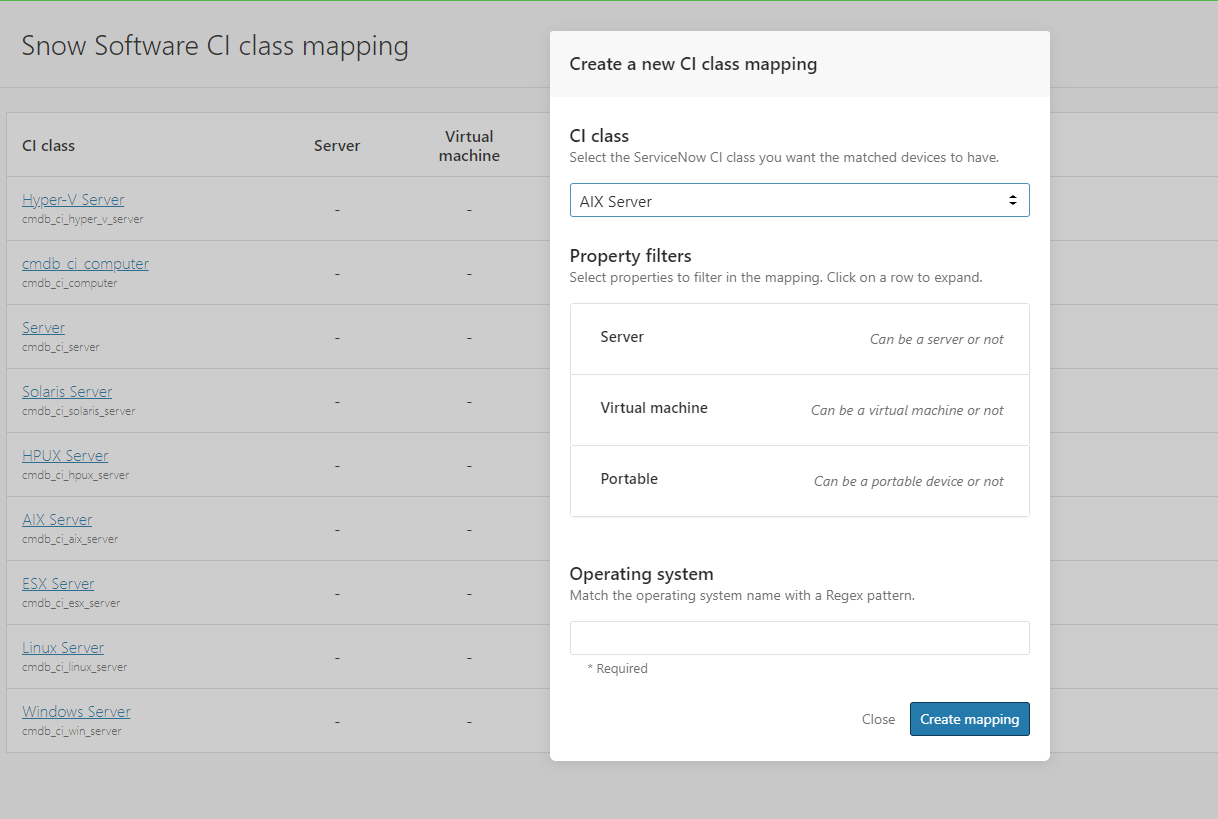Expand the Virtual machine property filter row
Image resolution: width=1218 pixels, height=819 pixels.
pos(799,409)
